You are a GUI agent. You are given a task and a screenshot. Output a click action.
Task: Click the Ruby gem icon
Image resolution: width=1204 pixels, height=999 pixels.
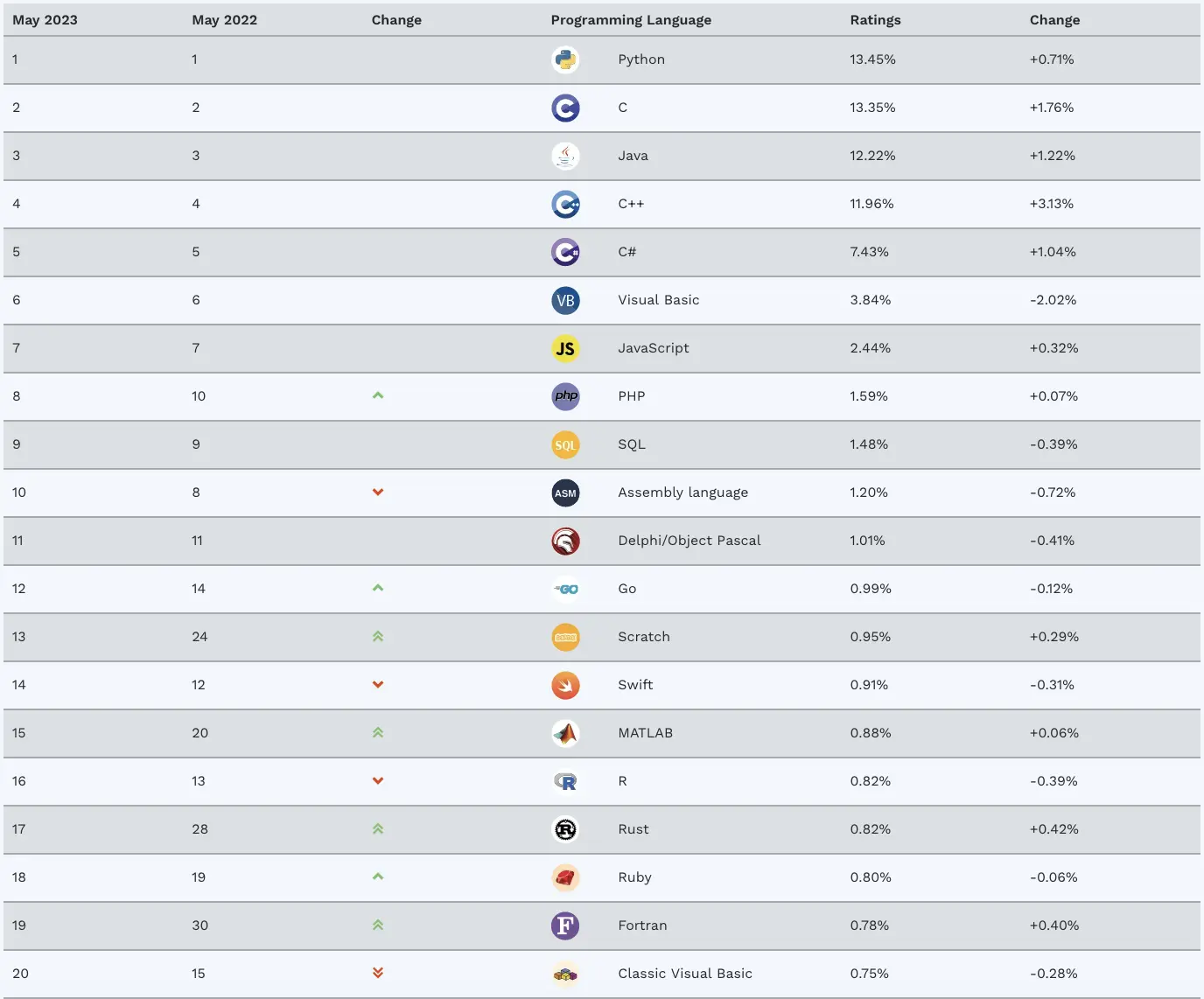[x=565, y=877]
